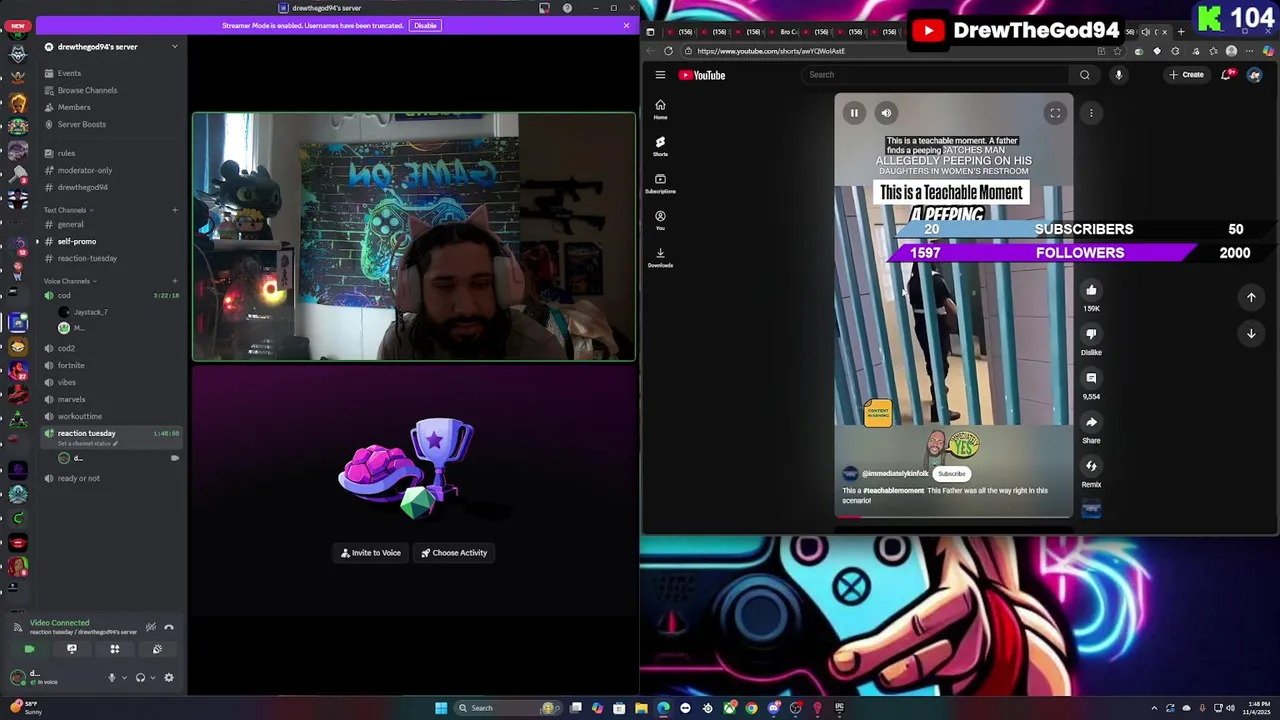Toggle Discord camera off

pyautogui.click(x=29, y=649)
